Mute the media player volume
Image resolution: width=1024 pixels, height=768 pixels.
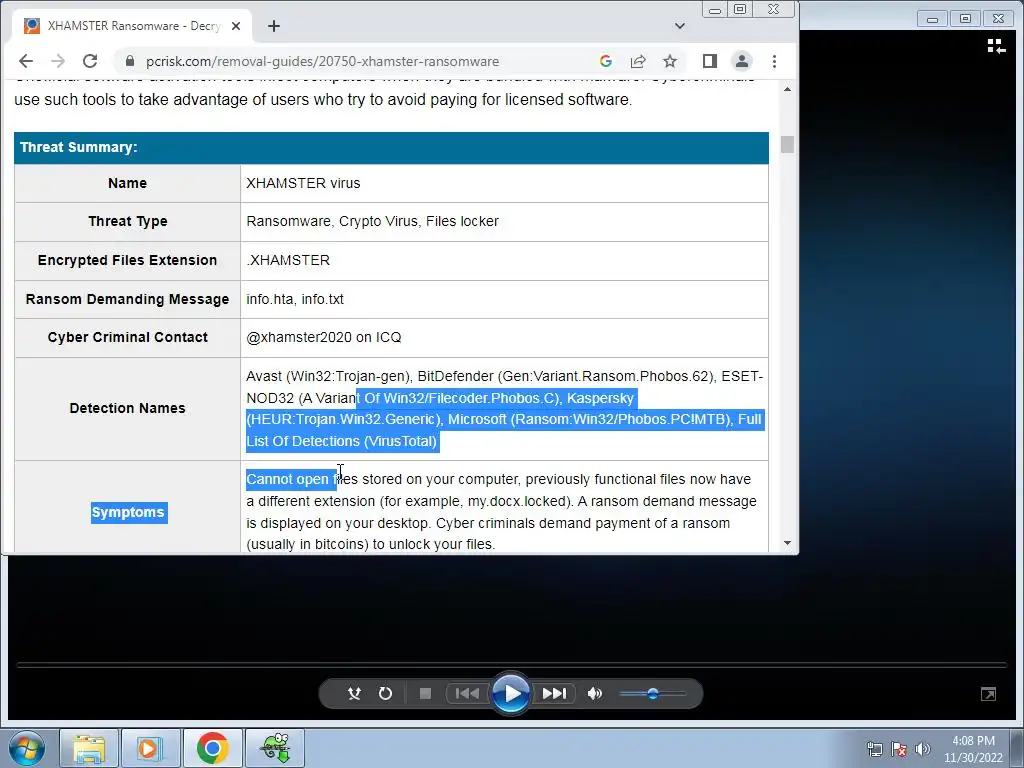pos(594,694)
